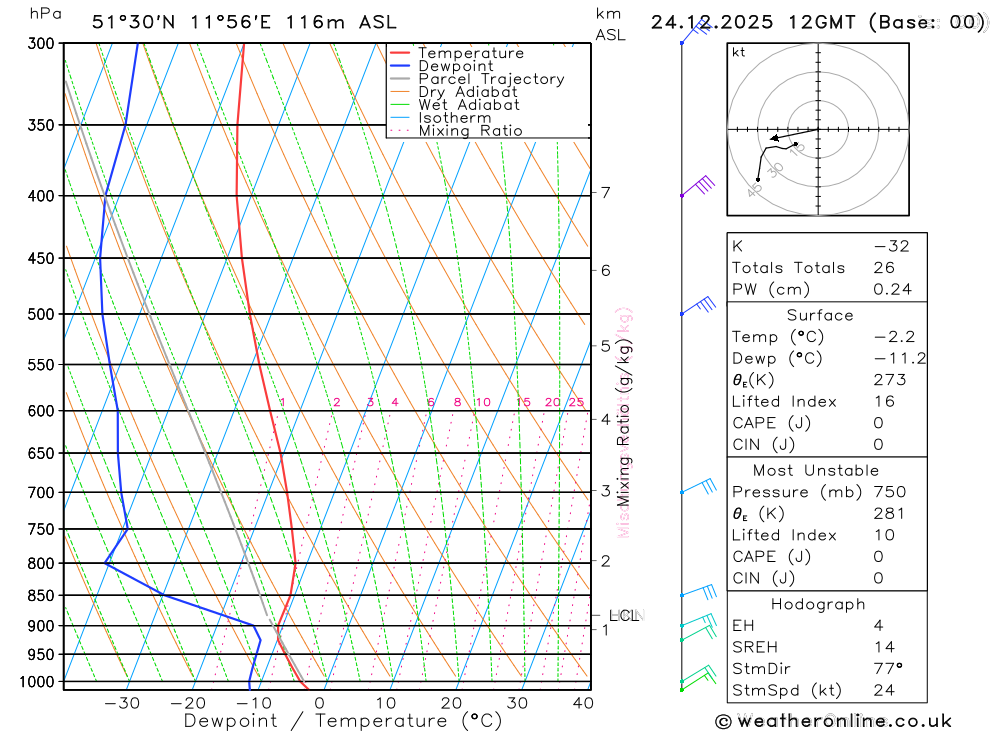Click the 300 hPa pressure label
The width and height of the screenshot is (1000, 733).
(41, 43)
